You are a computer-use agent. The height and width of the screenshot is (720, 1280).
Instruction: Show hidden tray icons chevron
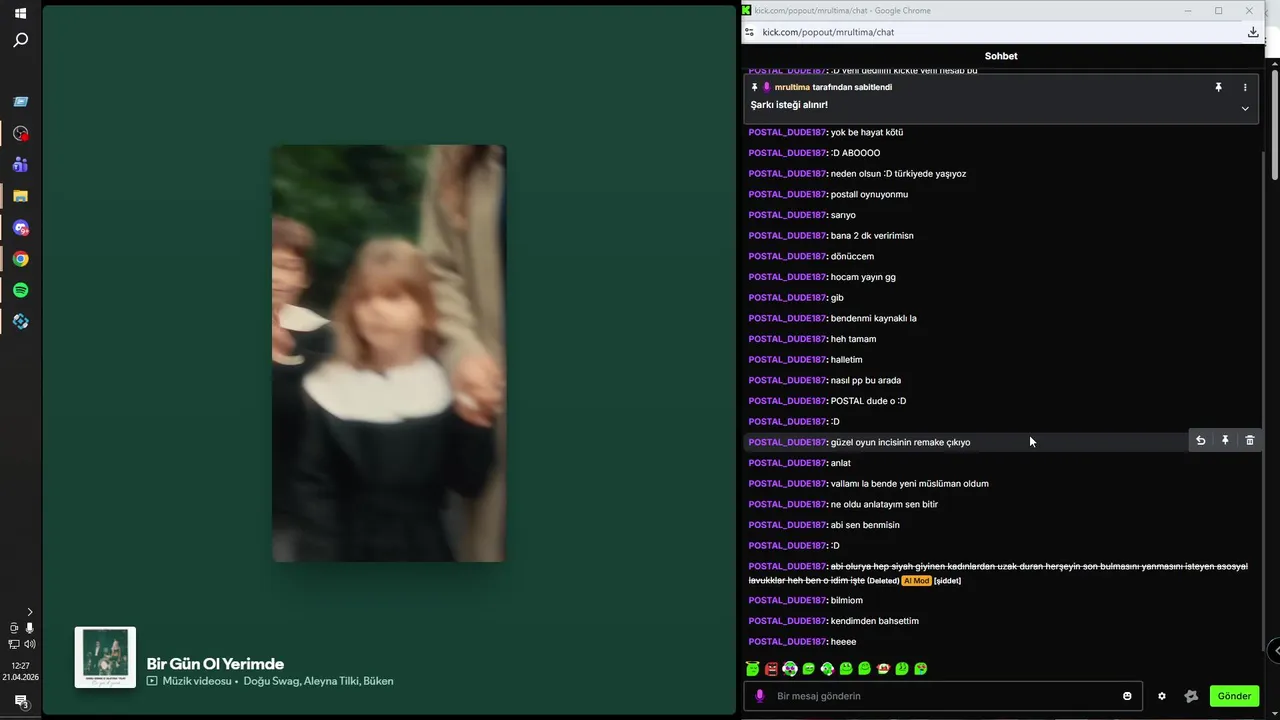[29, 612]
